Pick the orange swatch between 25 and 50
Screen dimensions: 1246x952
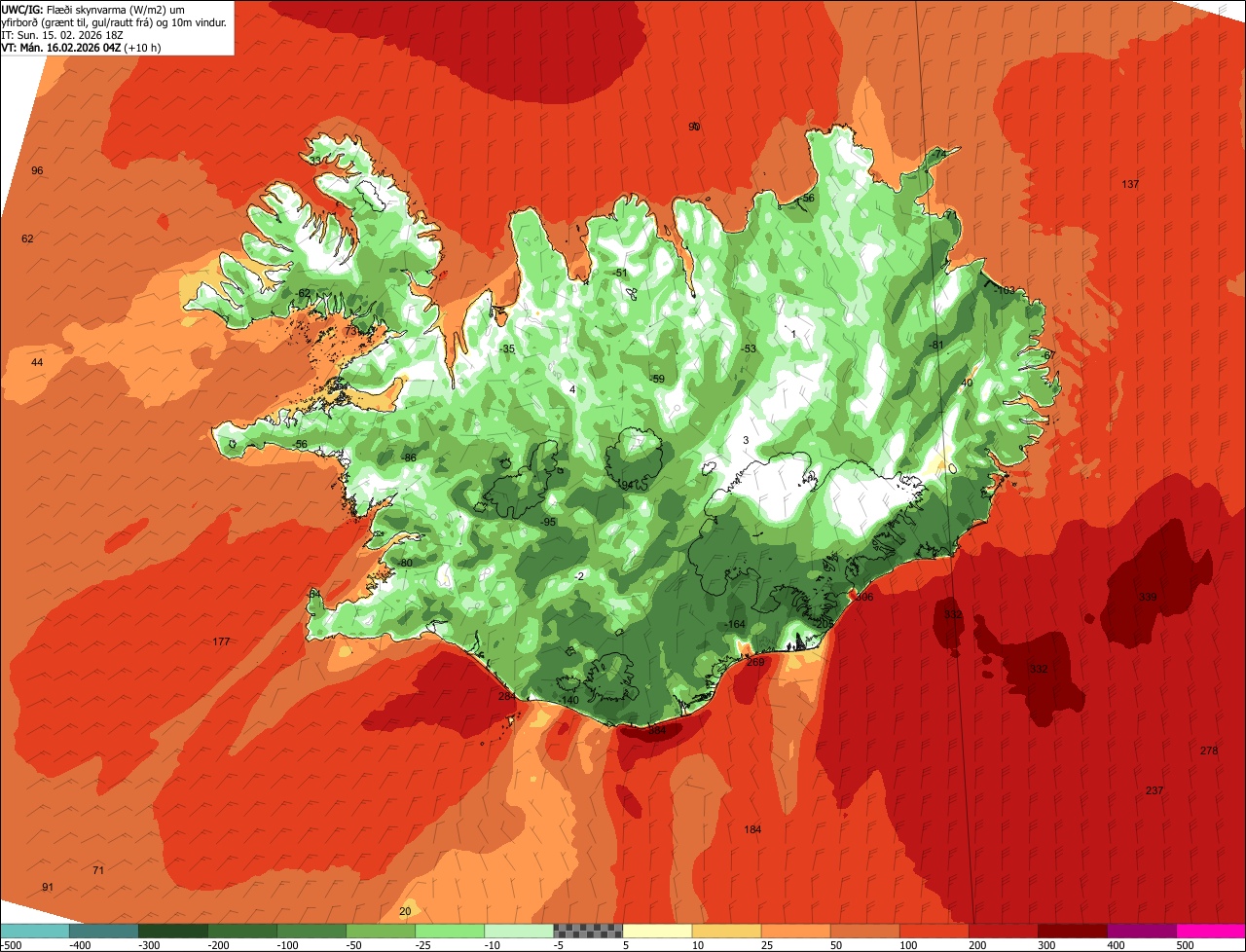click(794, 931)
